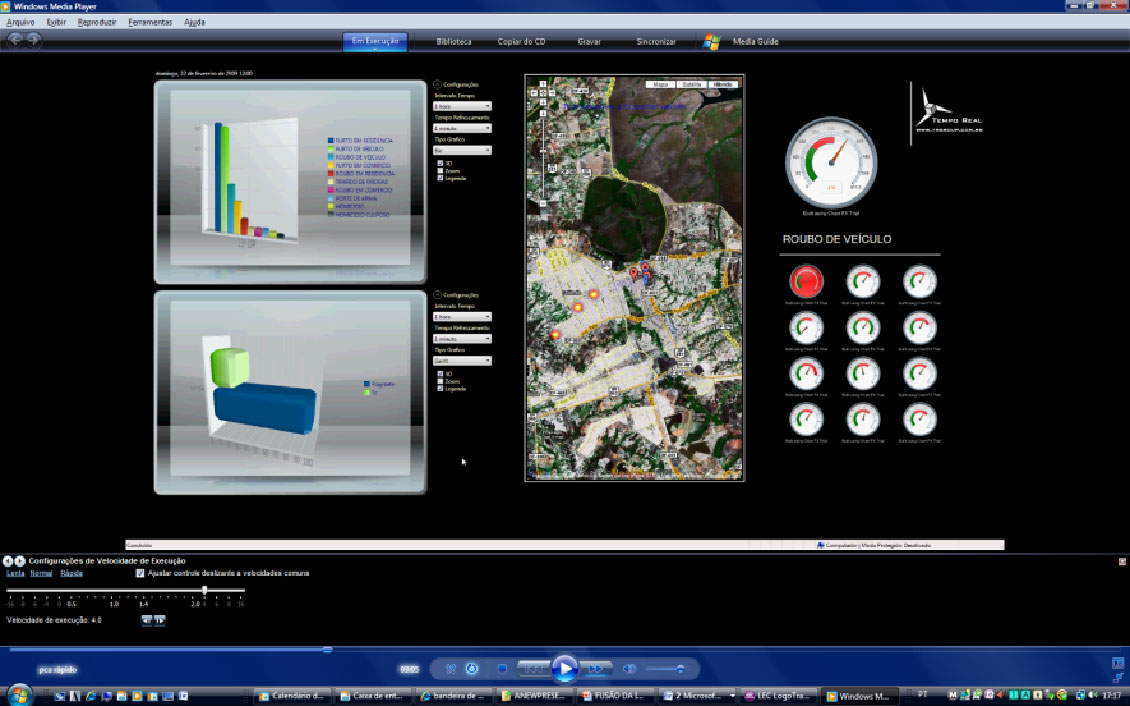The image size is (1130, 706).
Task: Open the Ferramentas menu
Action: (x=150, y=22)
